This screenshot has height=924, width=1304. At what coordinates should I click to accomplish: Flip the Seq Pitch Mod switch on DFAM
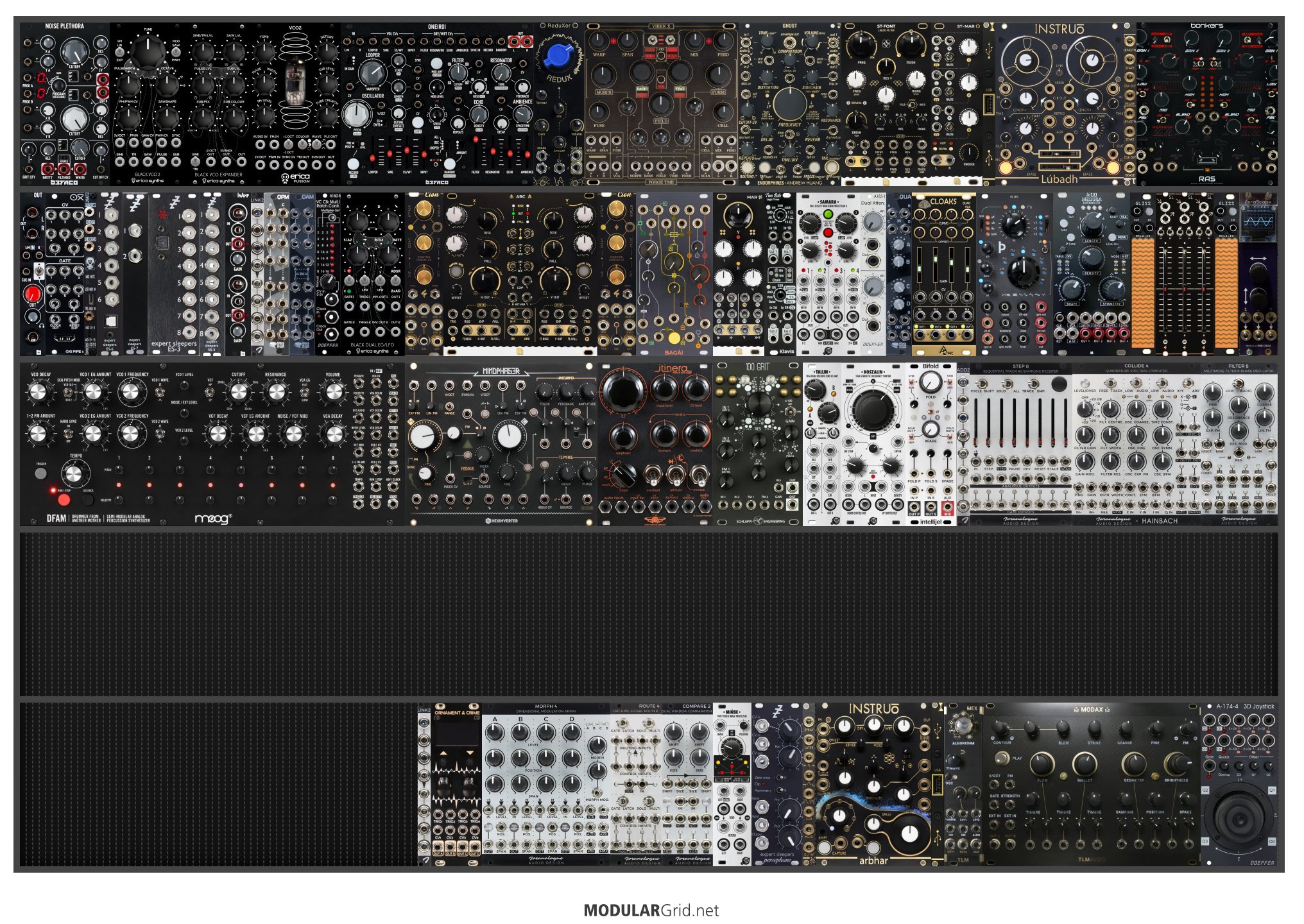(68, 392)
